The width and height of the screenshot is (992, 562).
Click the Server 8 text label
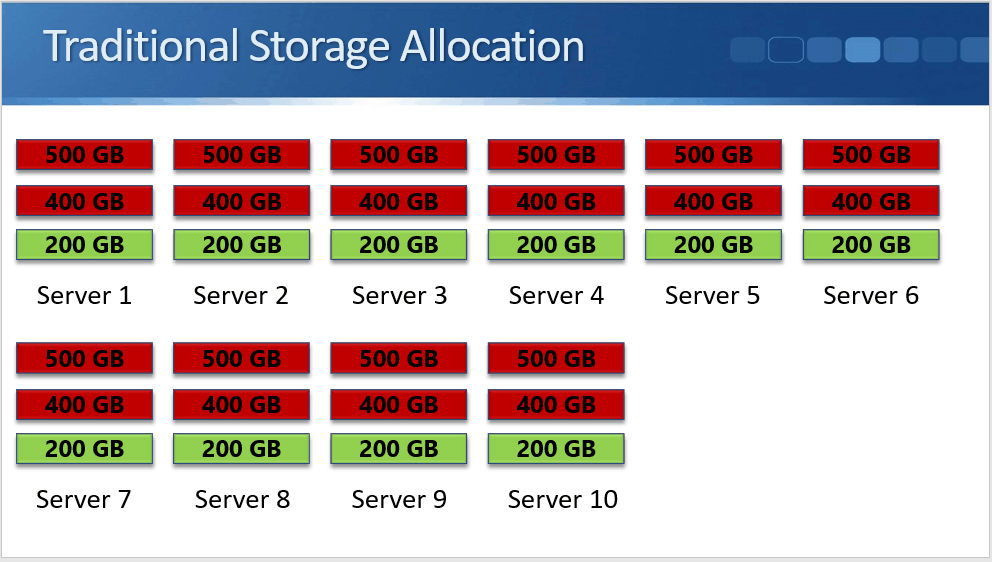[242, 499]
